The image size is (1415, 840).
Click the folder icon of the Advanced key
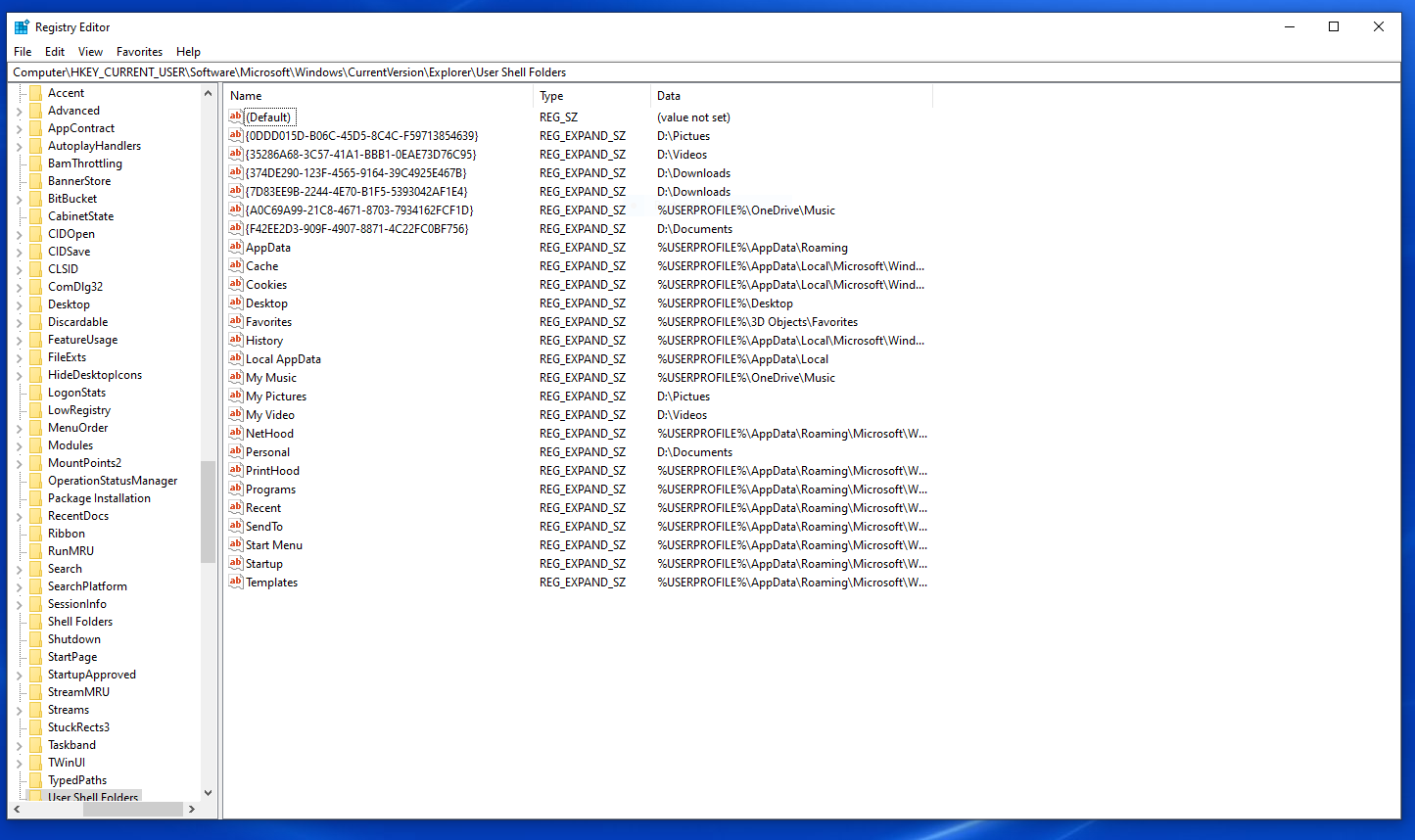click(35, 111)
